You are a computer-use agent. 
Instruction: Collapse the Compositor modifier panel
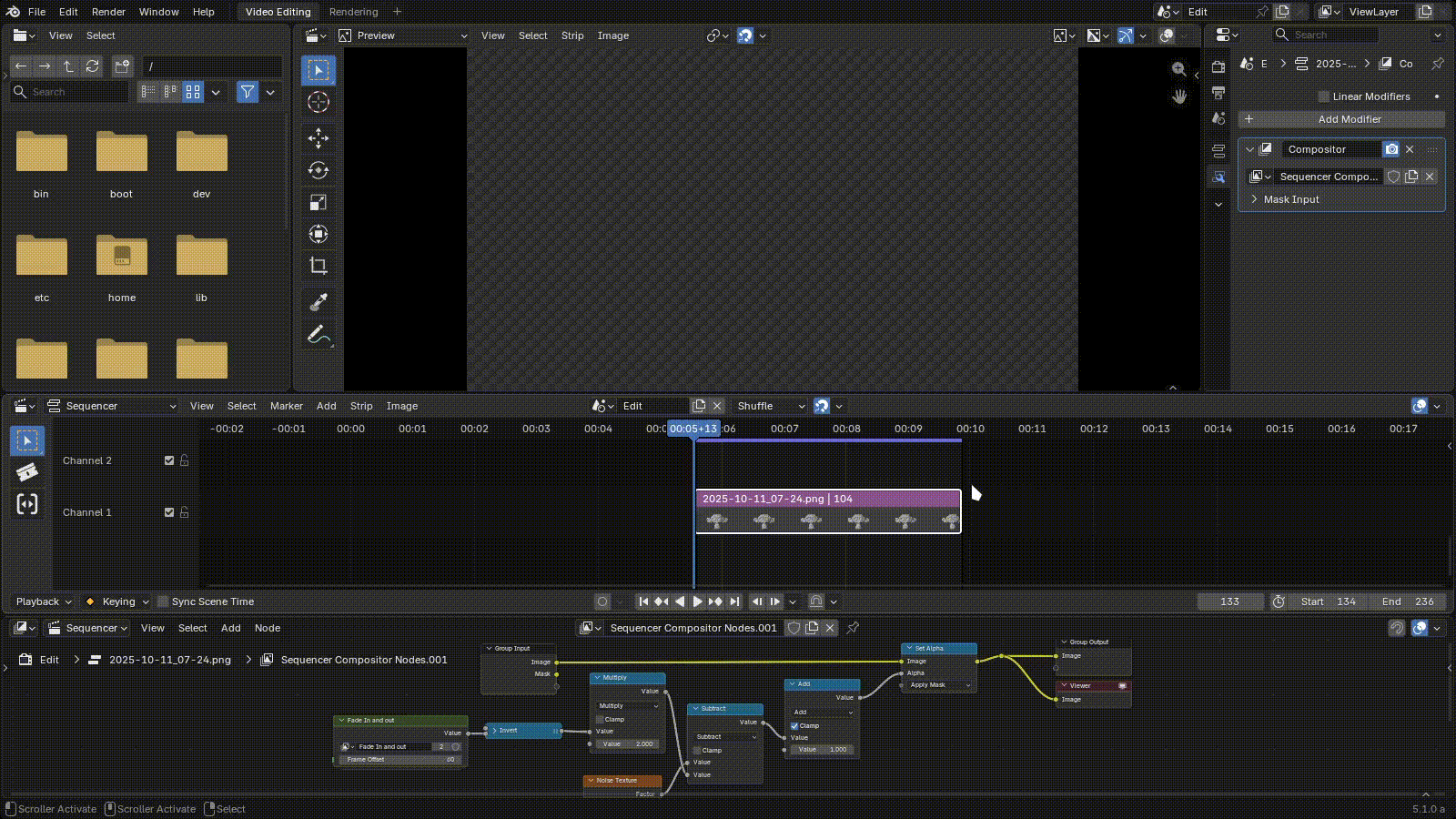[x=1250, y=149]
